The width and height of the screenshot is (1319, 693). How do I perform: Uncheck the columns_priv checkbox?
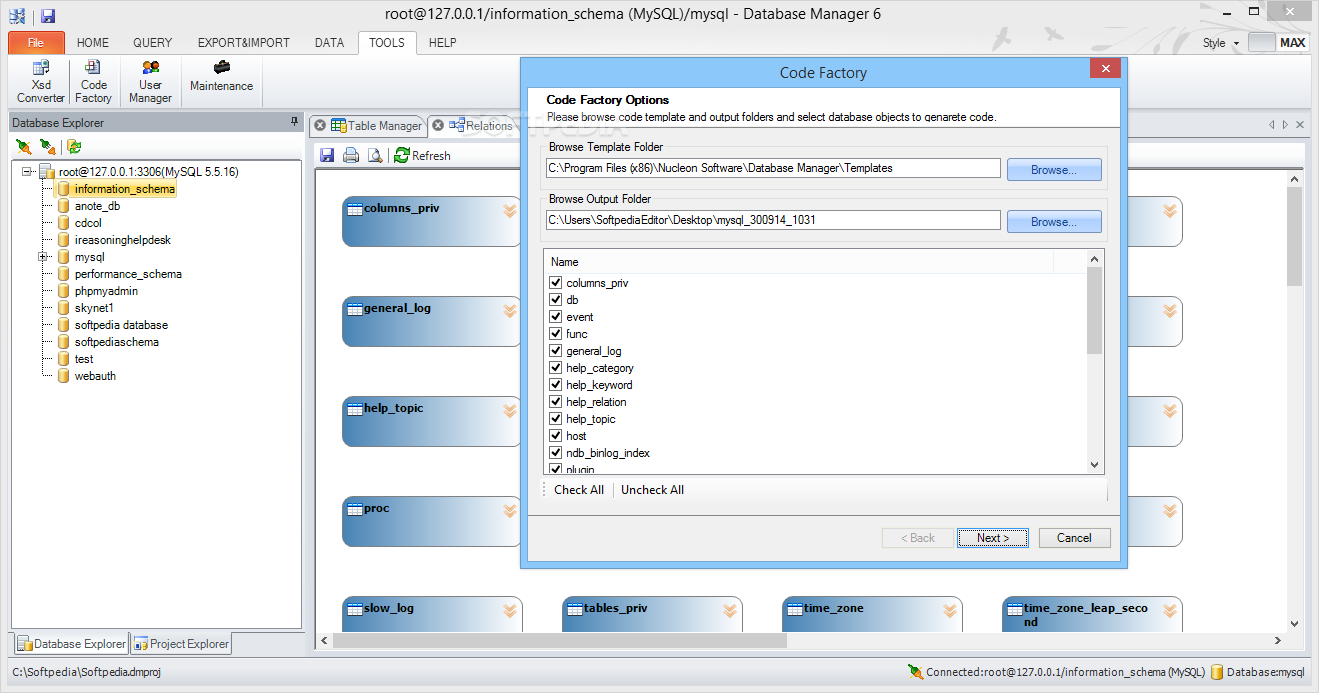tap(556, 283)
